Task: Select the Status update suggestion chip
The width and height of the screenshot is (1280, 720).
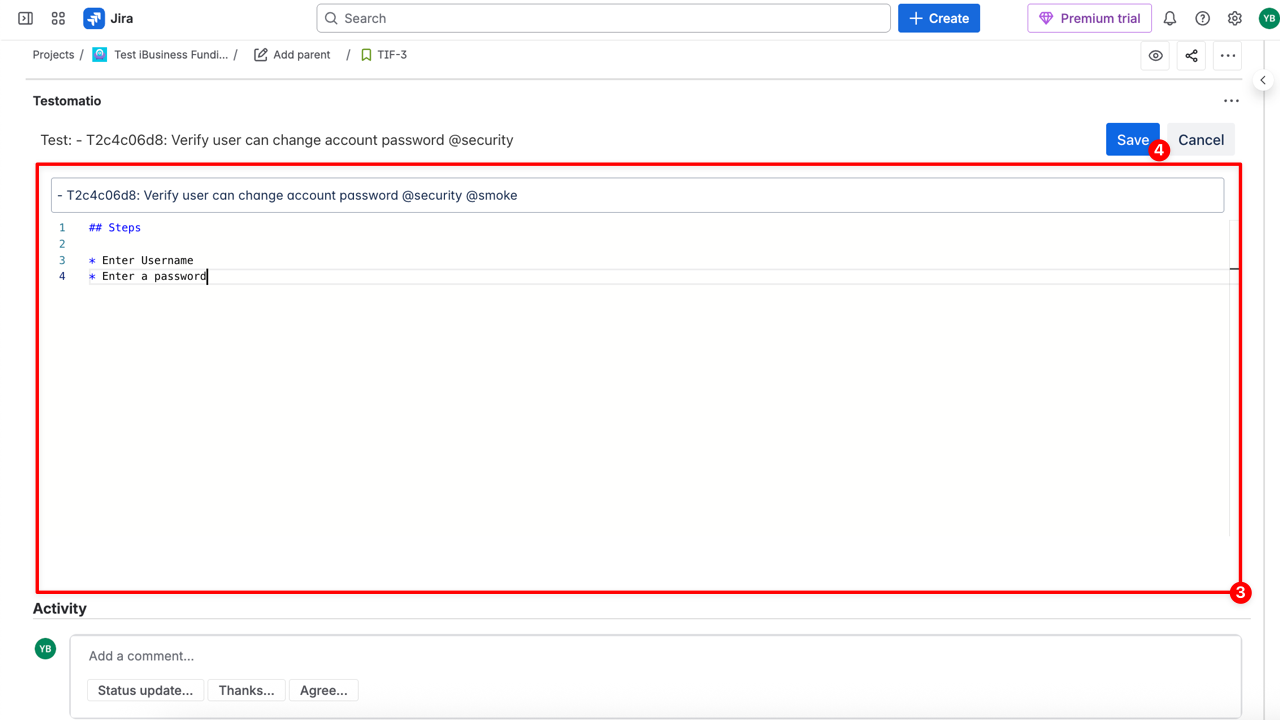Action: pyautogui.click(x=145, y=690)
